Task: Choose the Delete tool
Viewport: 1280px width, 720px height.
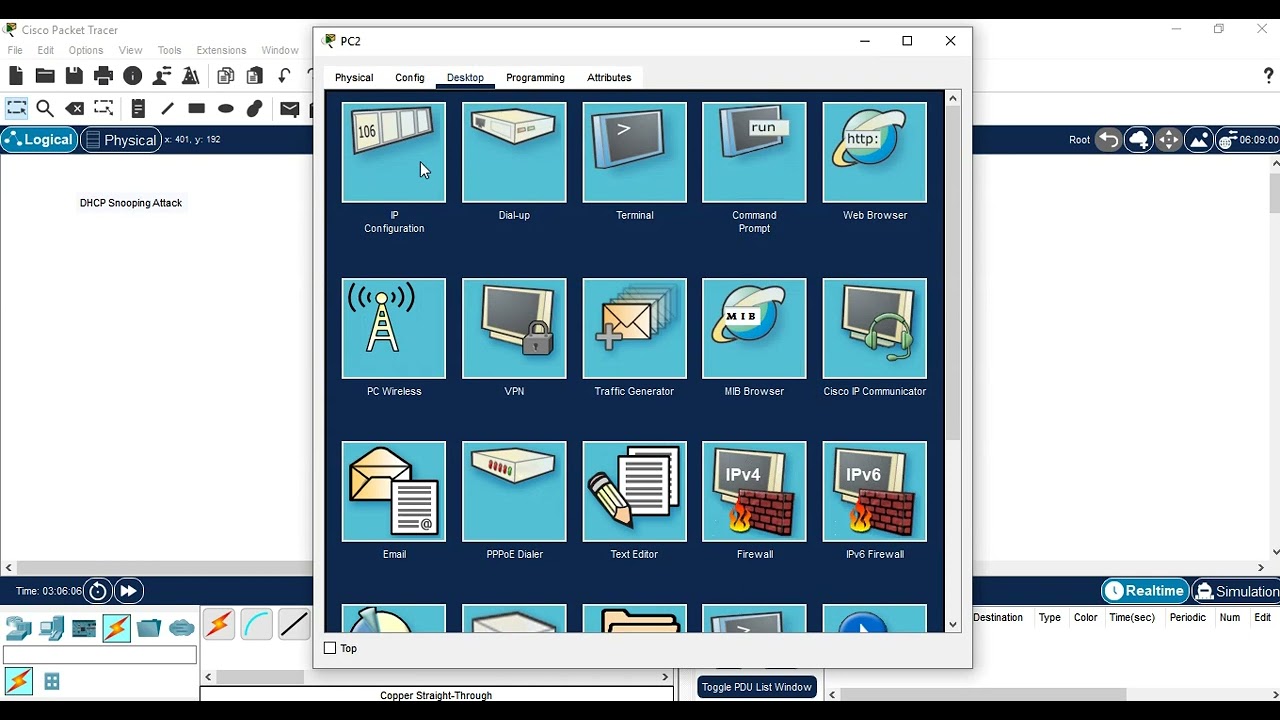Action: 74,108
